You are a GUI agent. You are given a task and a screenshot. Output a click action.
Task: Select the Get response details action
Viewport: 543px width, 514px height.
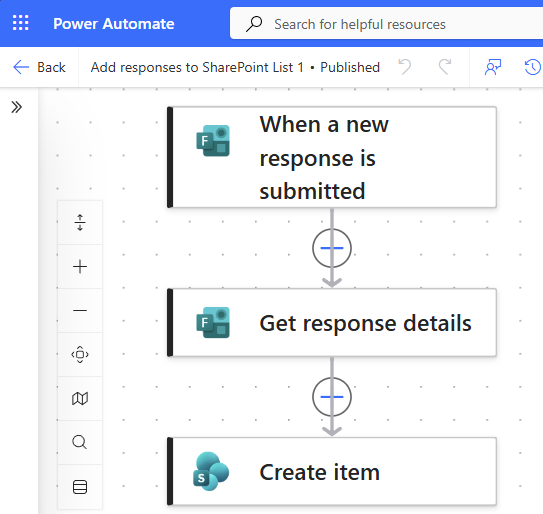coord(332,322)
